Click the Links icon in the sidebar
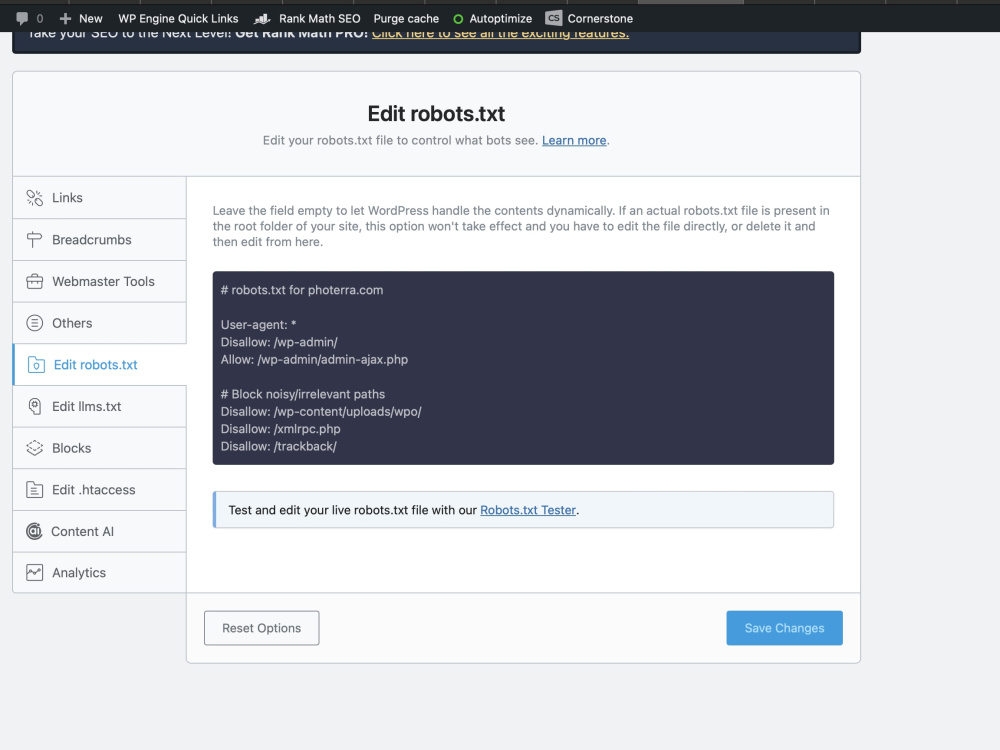1000x750 pixels. coord(34,198)
